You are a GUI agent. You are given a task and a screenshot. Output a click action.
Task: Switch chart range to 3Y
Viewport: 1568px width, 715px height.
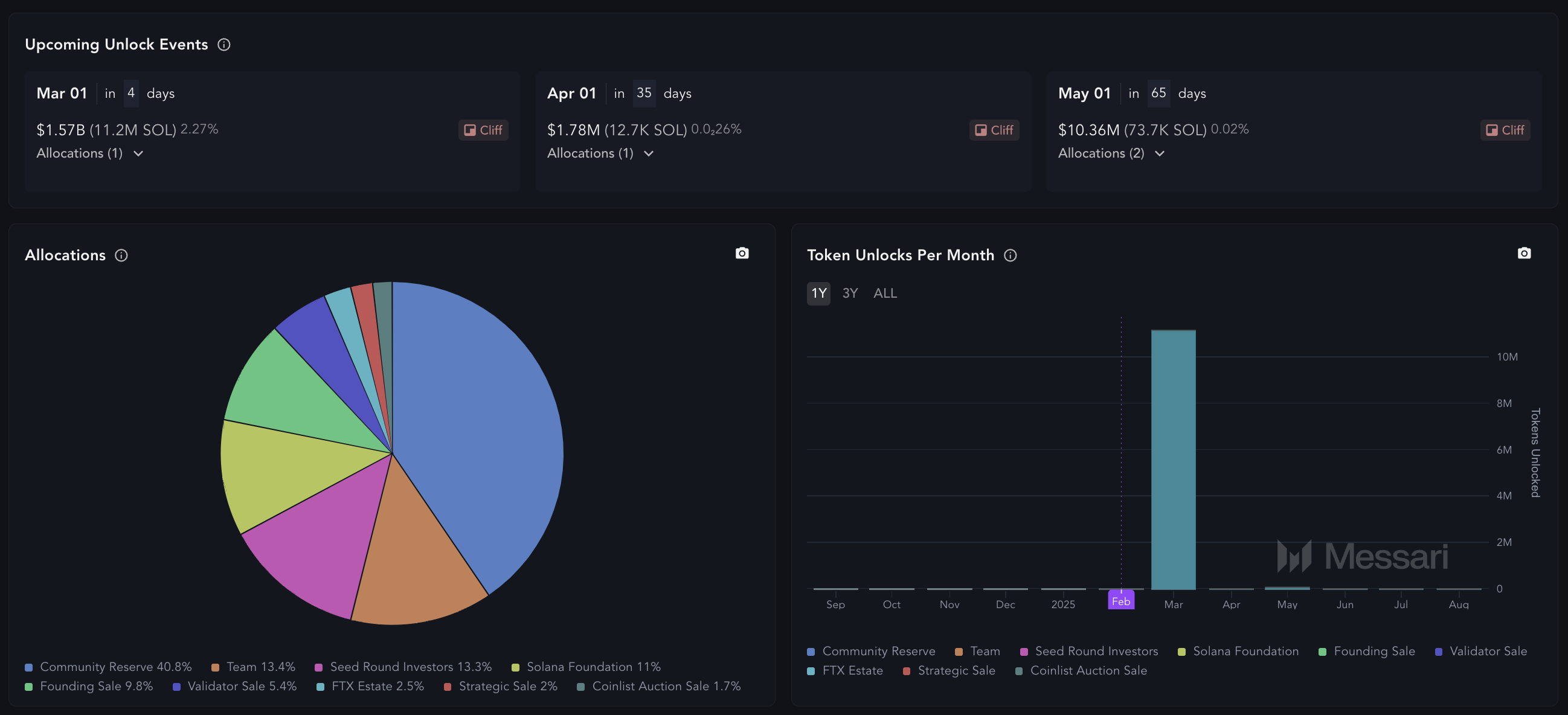850,293
